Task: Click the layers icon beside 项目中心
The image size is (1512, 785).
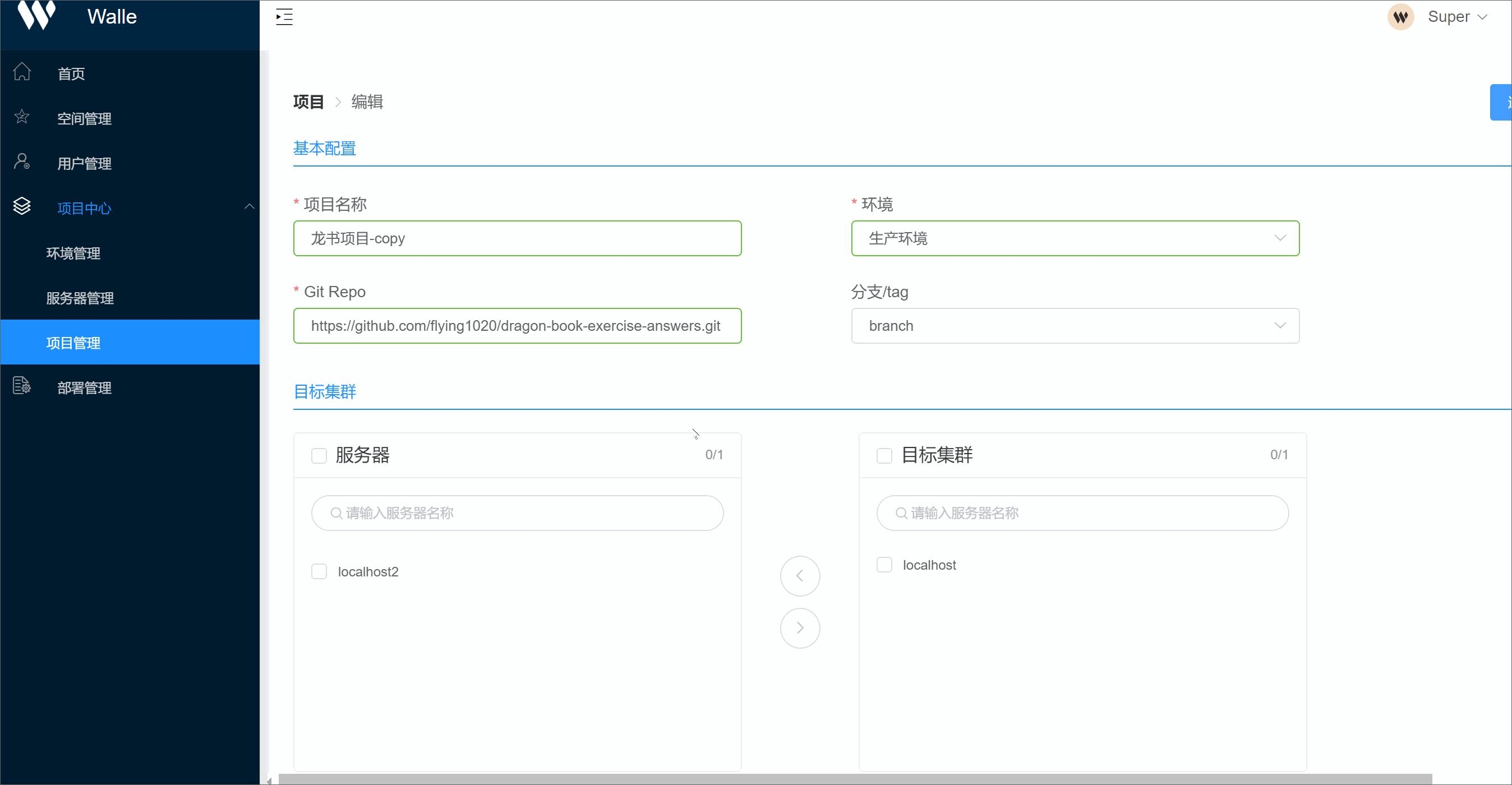Action: coord(22,206)
